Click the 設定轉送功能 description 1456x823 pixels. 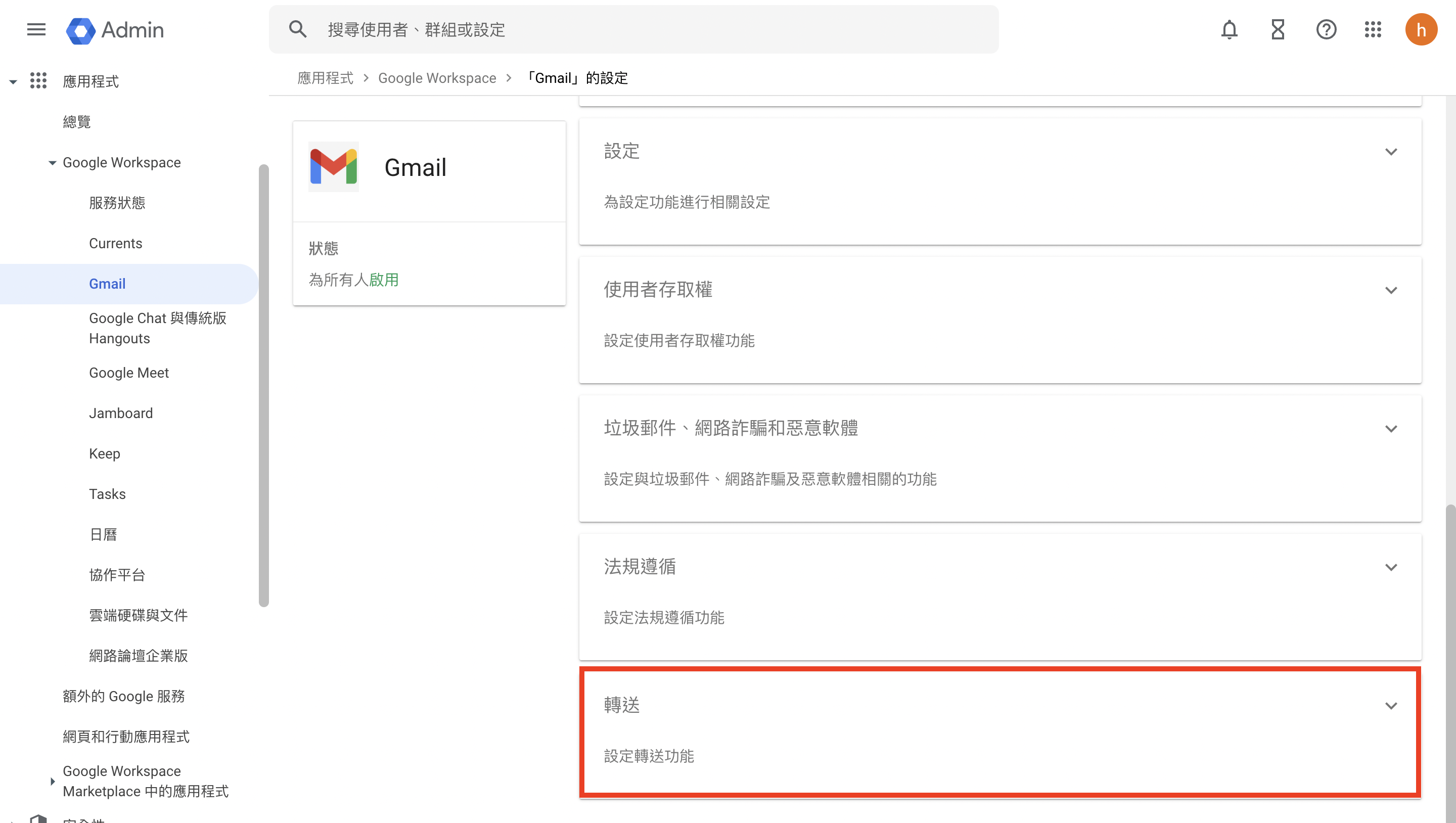click(649, 756)
